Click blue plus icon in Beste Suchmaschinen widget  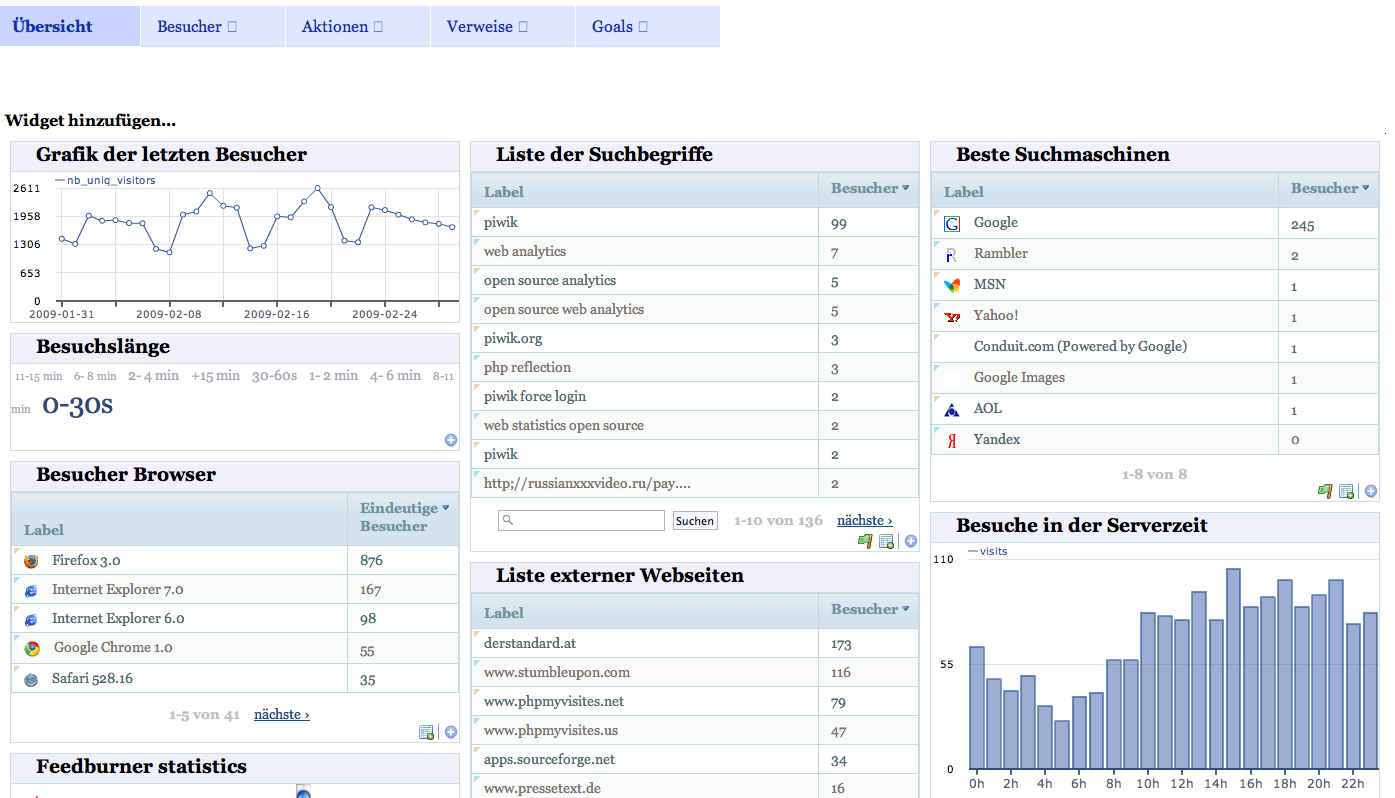point(1371,491)
